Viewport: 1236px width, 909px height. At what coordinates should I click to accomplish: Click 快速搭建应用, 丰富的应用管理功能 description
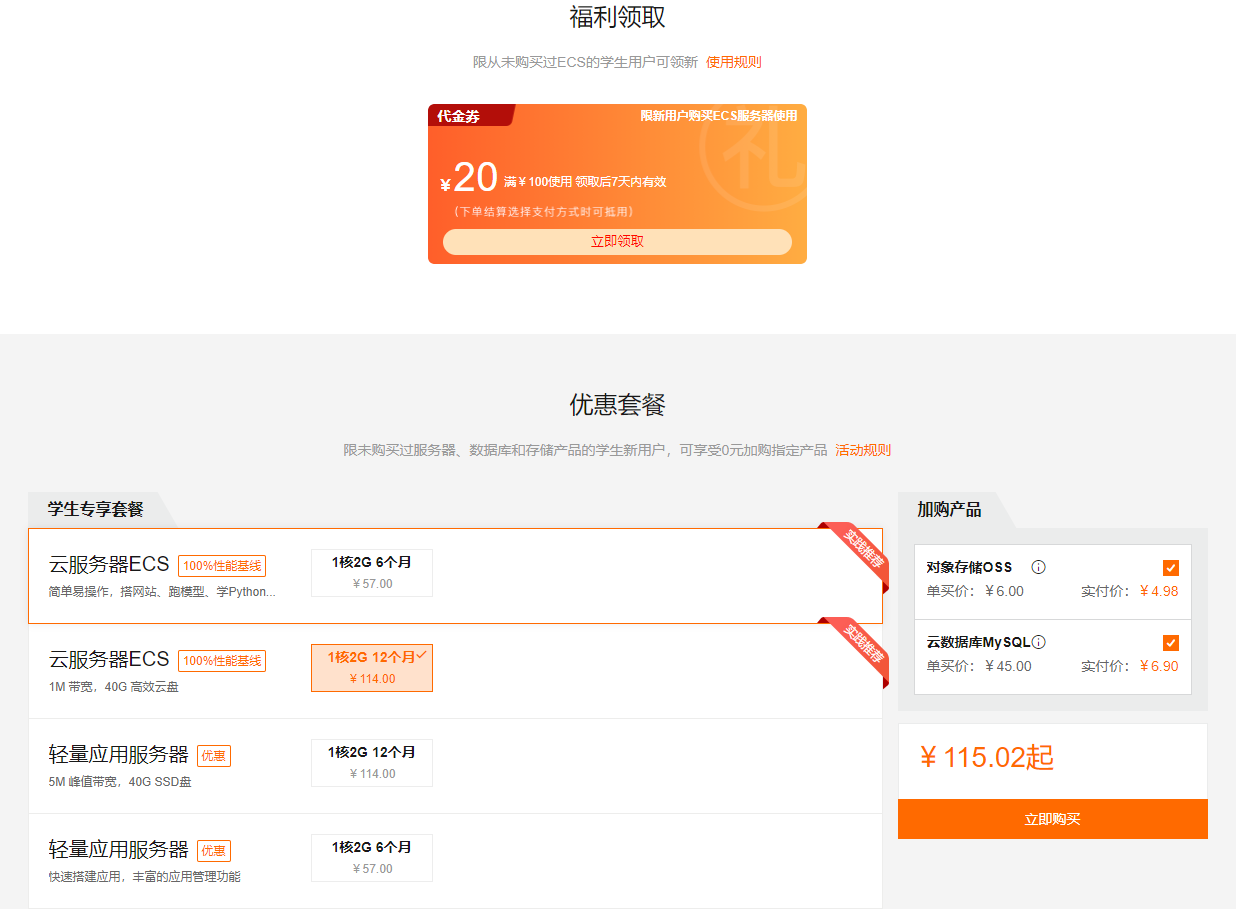pos(145,877)
